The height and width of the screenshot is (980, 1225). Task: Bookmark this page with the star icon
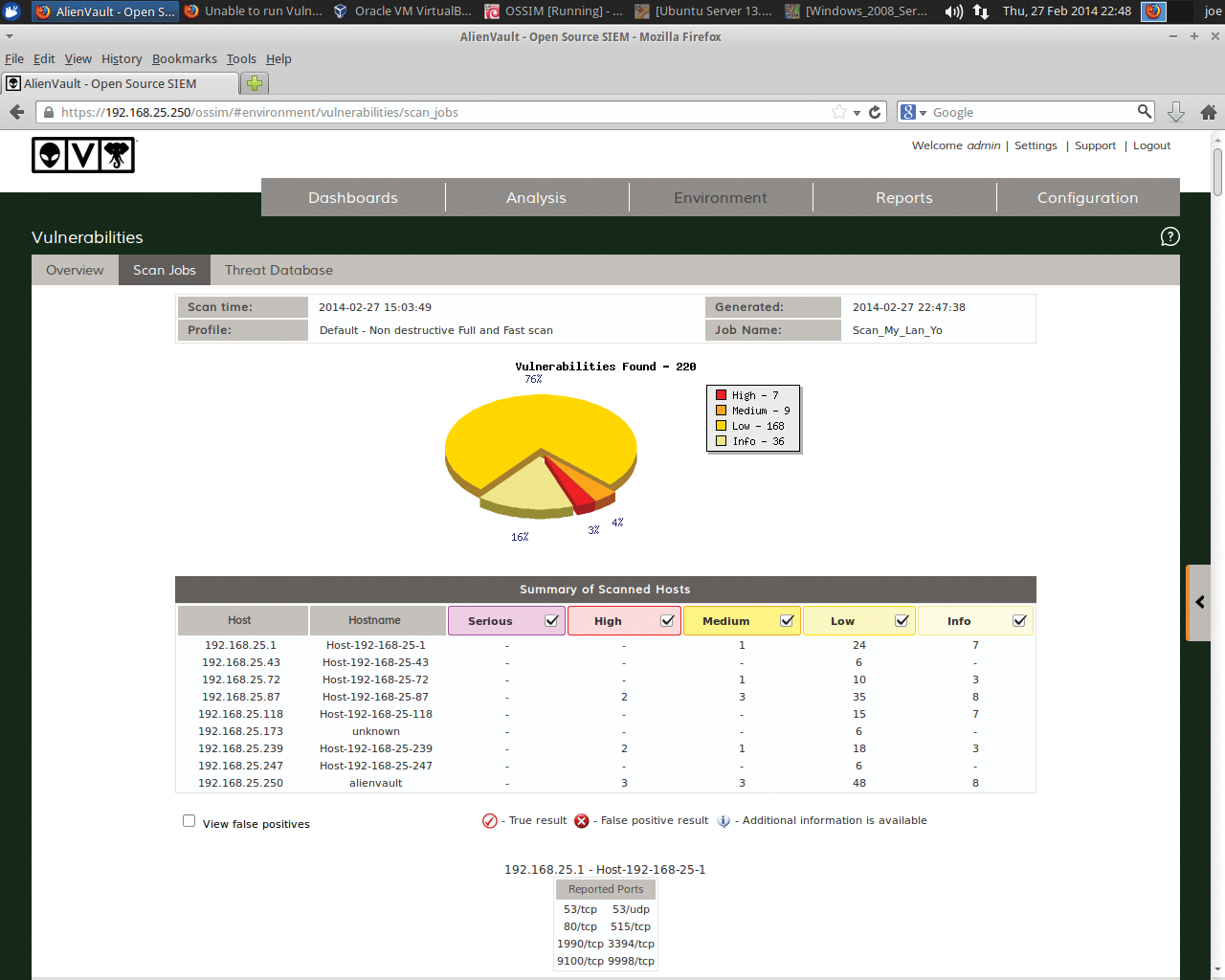click(839, 112)
